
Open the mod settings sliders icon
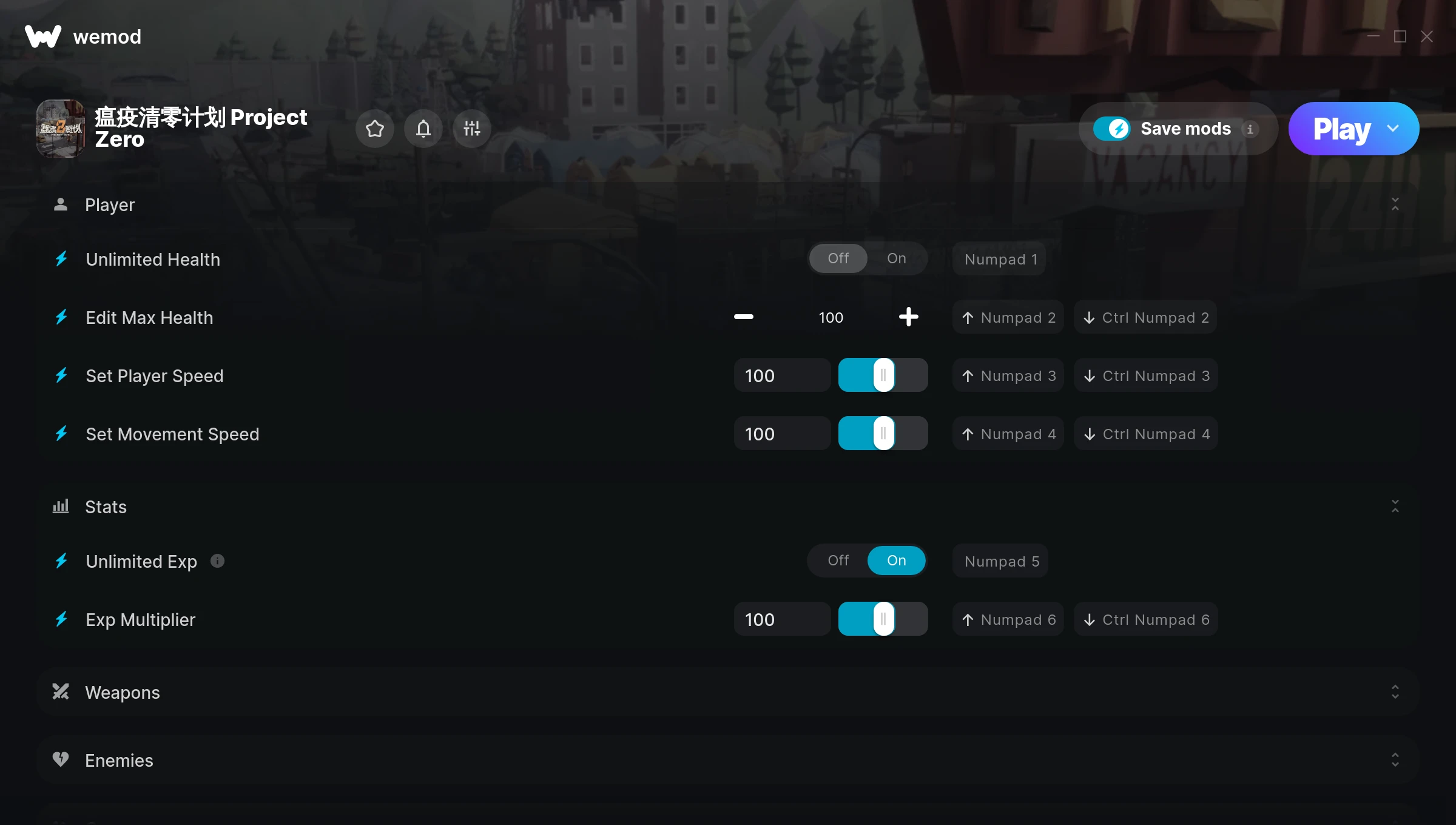pyautogui.click(x=472, y=129)
